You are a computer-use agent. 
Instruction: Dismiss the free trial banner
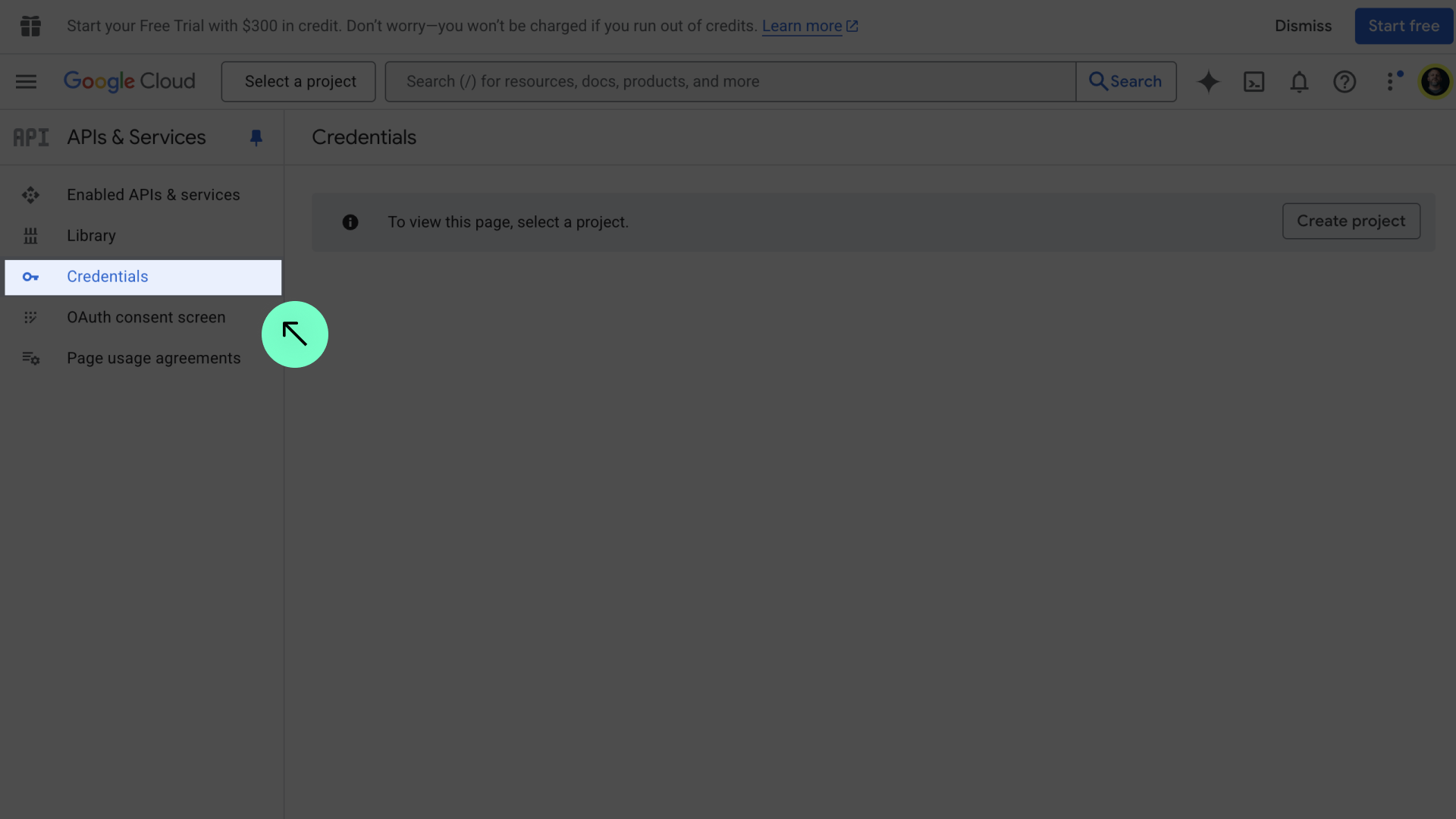point(1303,26)
